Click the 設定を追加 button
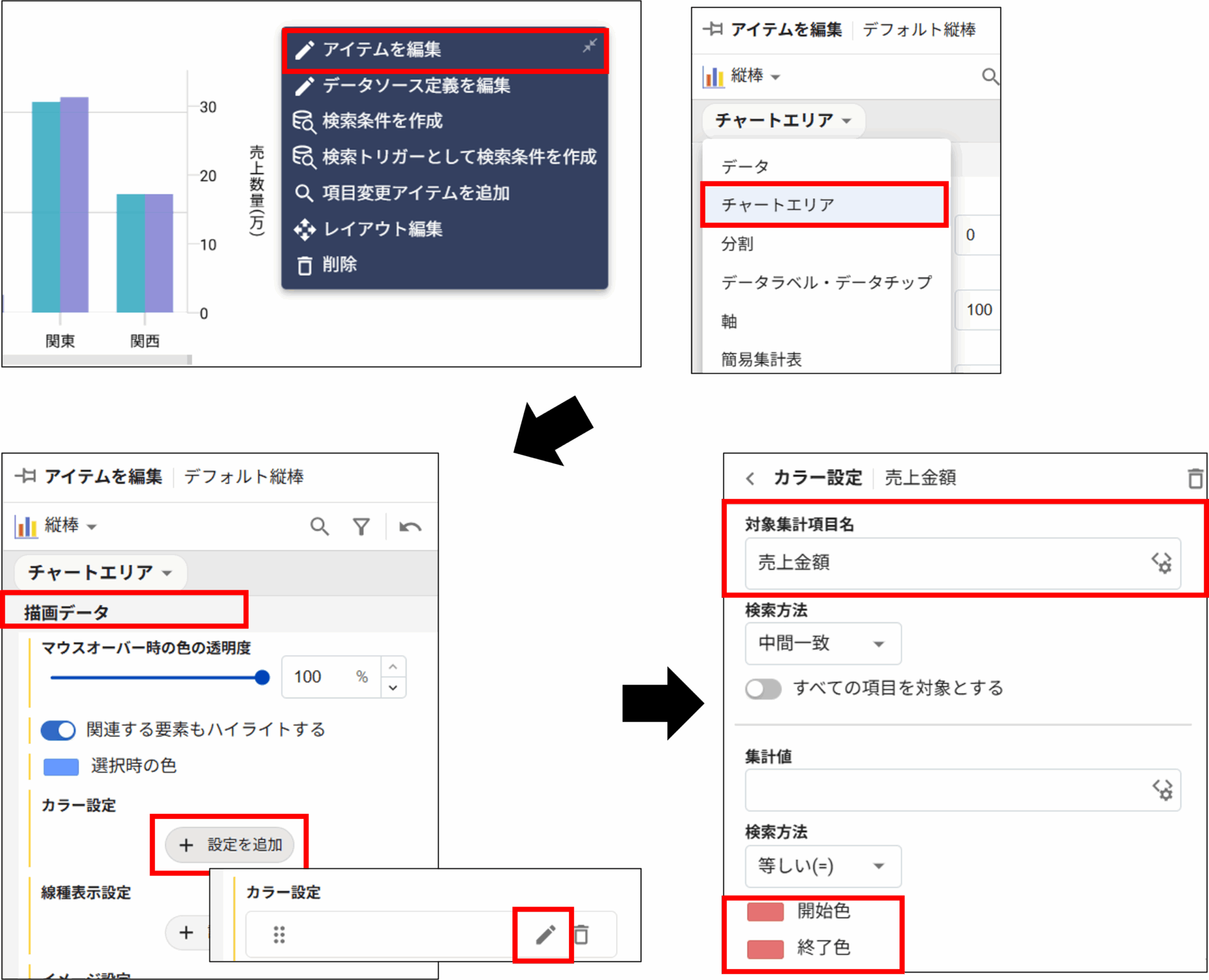 [230, 845]
